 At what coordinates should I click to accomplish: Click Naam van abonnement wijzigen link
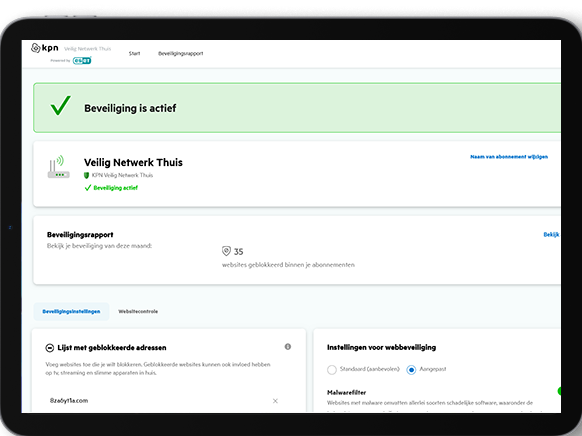(509, 157)
